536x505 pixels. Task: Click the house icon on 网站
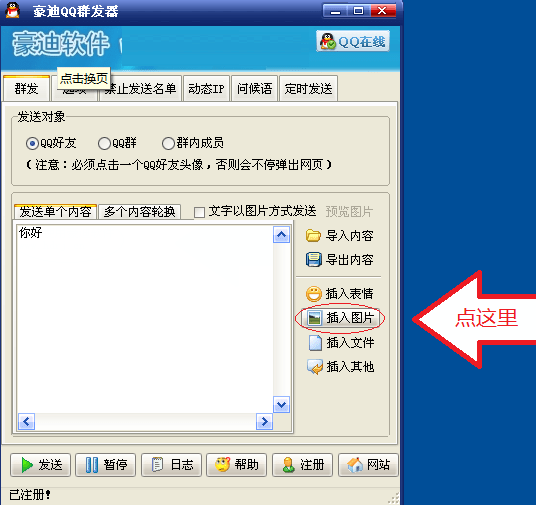[355, 465]
